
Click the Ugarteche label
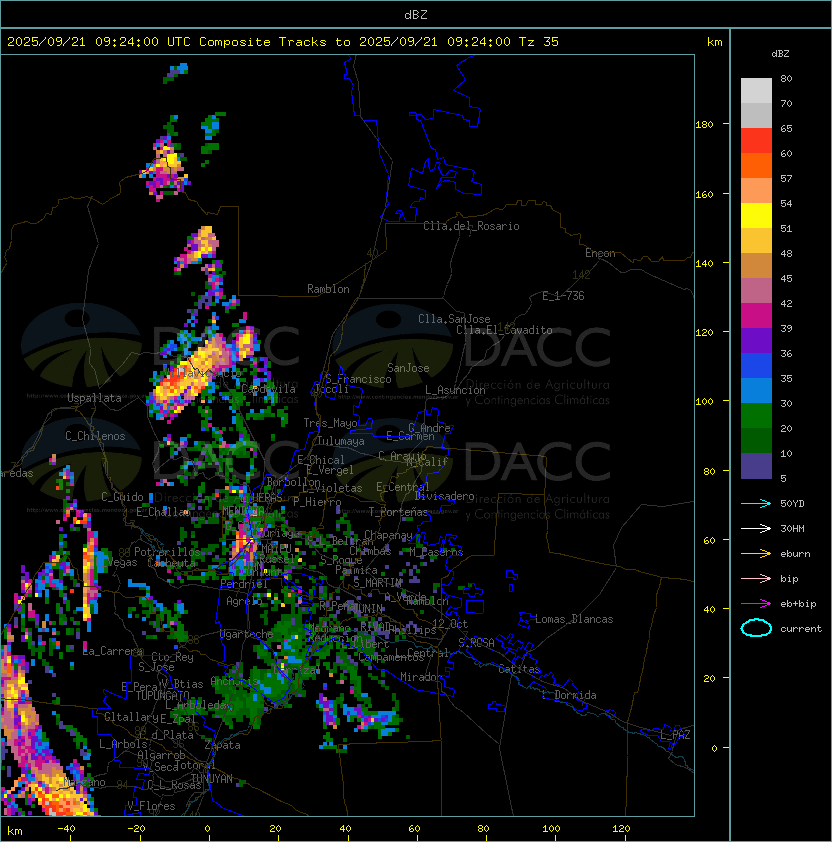click(x=247, y=634)
